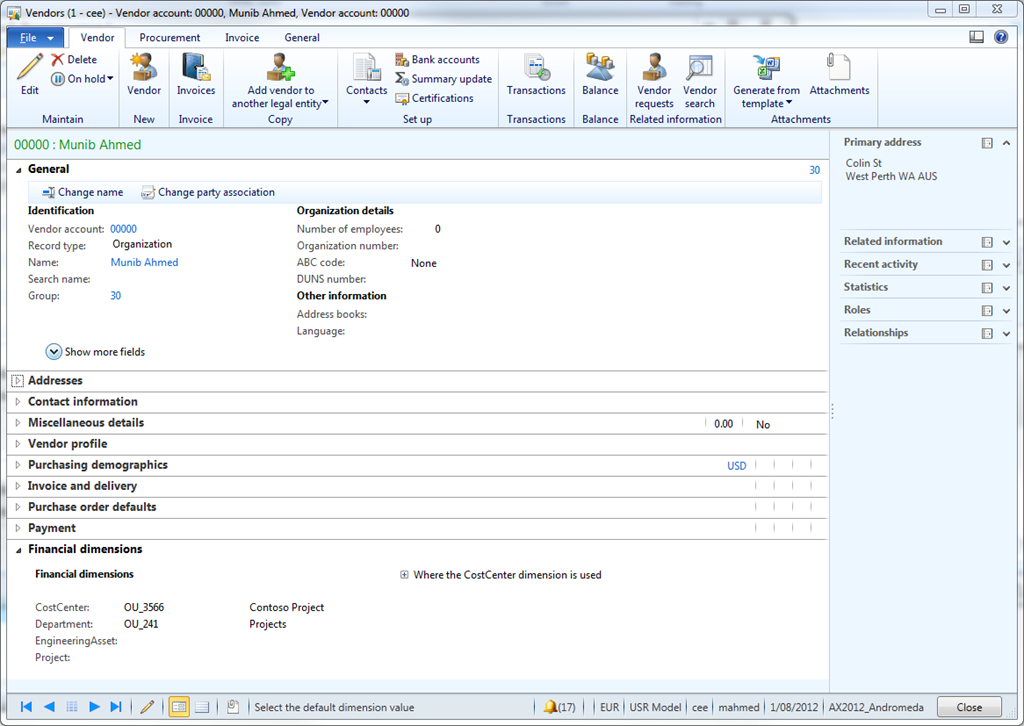Expand the Roles pane
Image resolution: width=1024 pixels, height=726 pixels.
click(x=1006, y=311)
